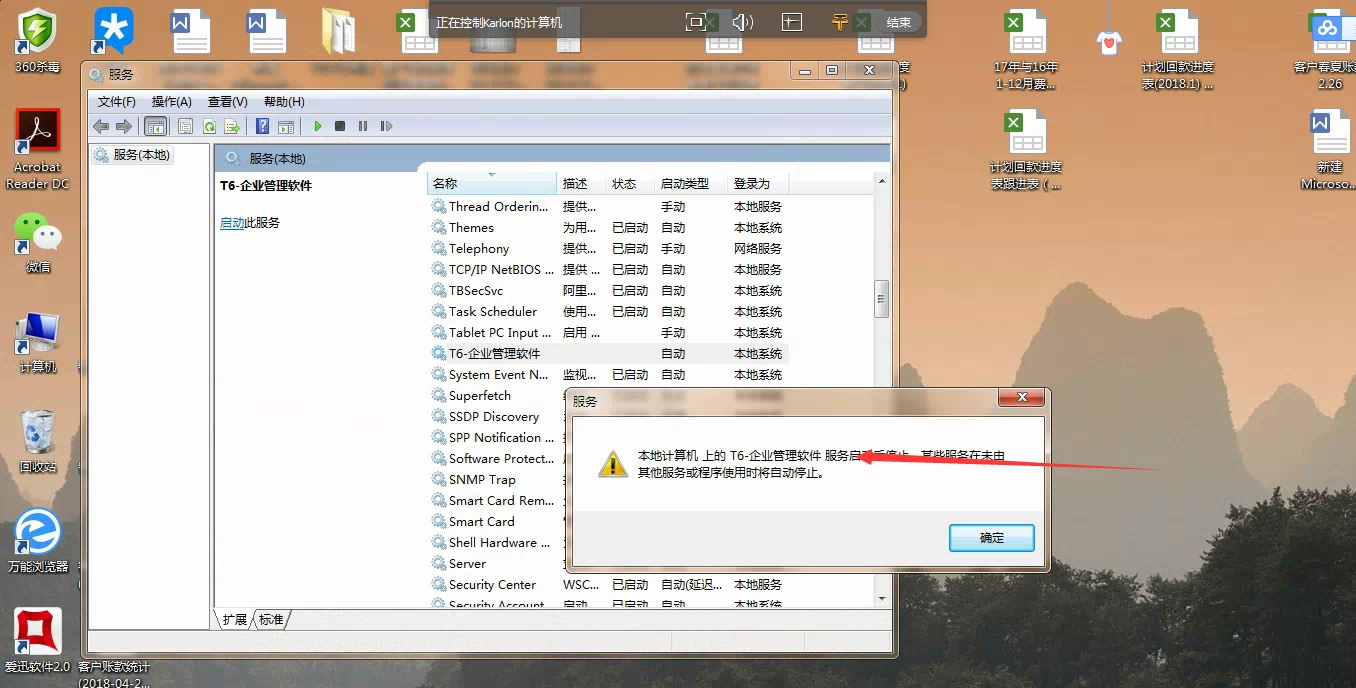Screen dimensions: 1356x688
Task: Click the Refresh toolbar icon
Action: (209, 126)
